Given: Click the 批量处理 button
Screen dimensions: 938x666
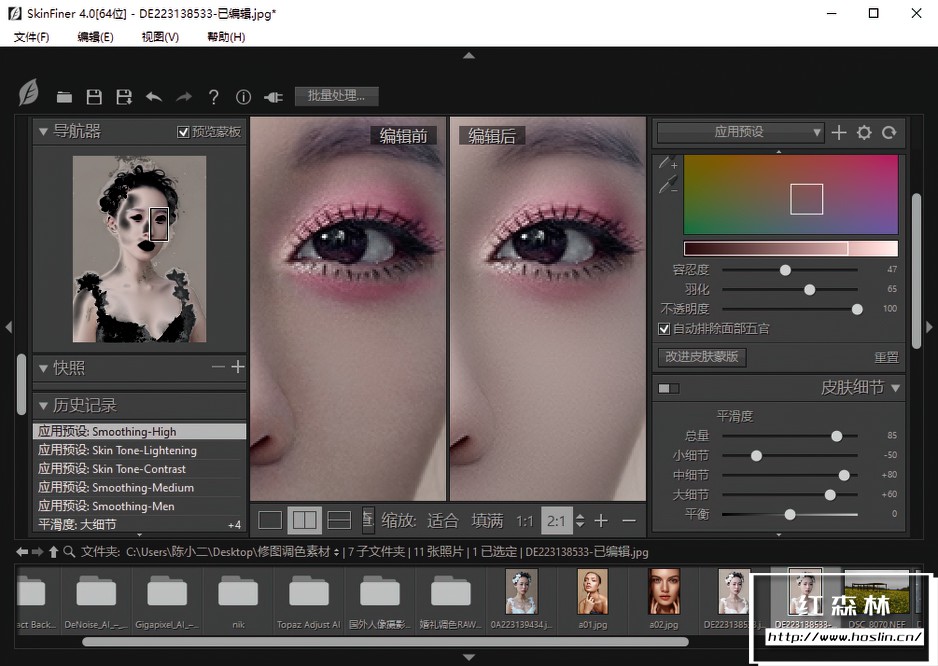Looking at the screenshot, I should click(x=336, y=96).
